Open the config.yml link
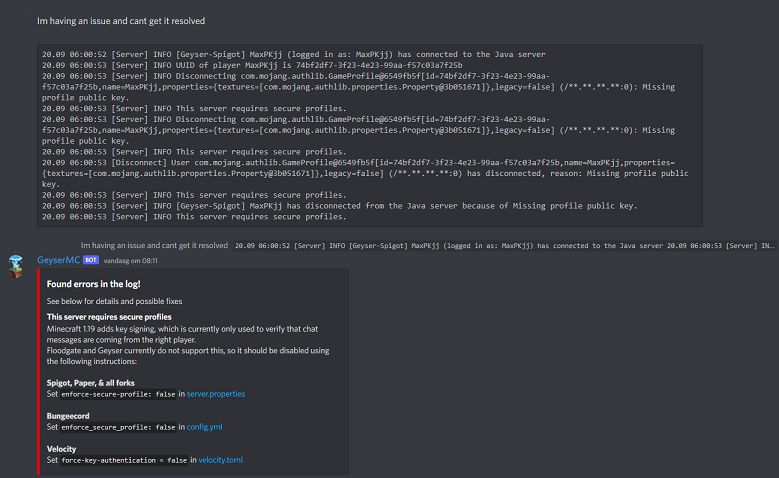The width and height of the screenshot is (779, 478). point(205,427)
